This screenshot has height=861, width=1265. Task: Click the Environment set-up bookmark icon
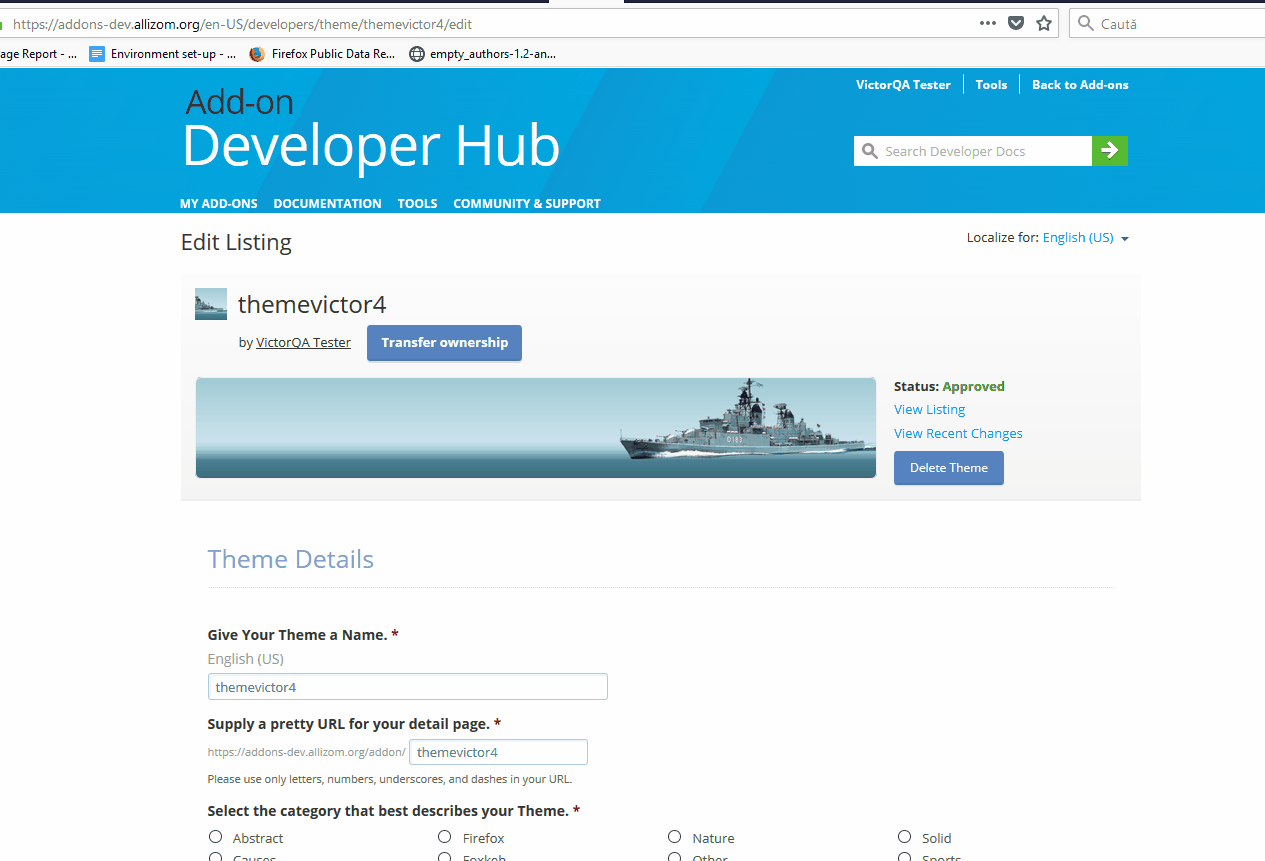pyautogui.click(x=97, y=54)
